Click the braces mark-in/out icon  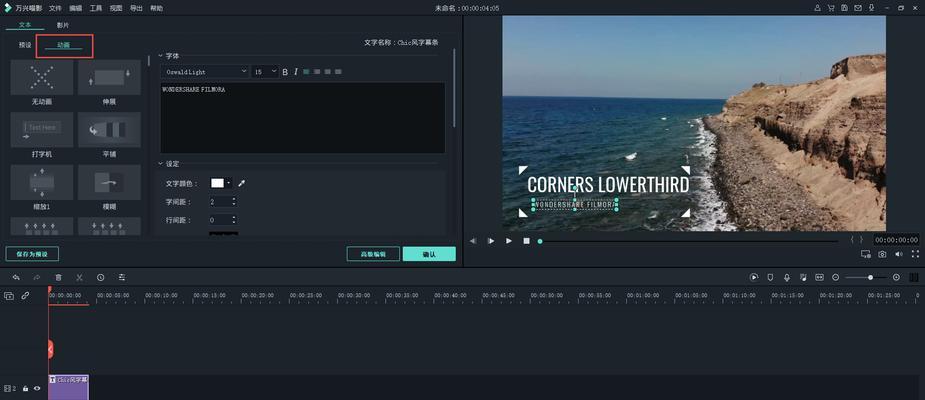[x=857, y=240]
